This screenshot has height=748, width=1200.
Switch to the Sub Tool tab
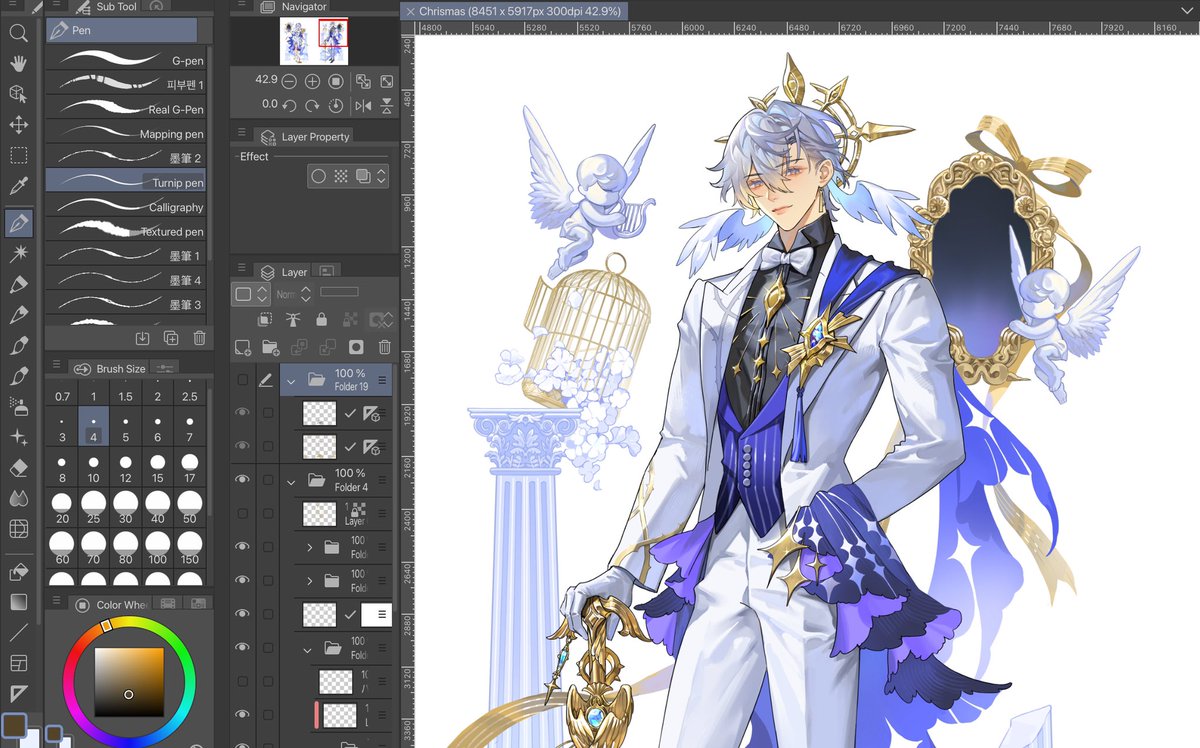(107, 7)
